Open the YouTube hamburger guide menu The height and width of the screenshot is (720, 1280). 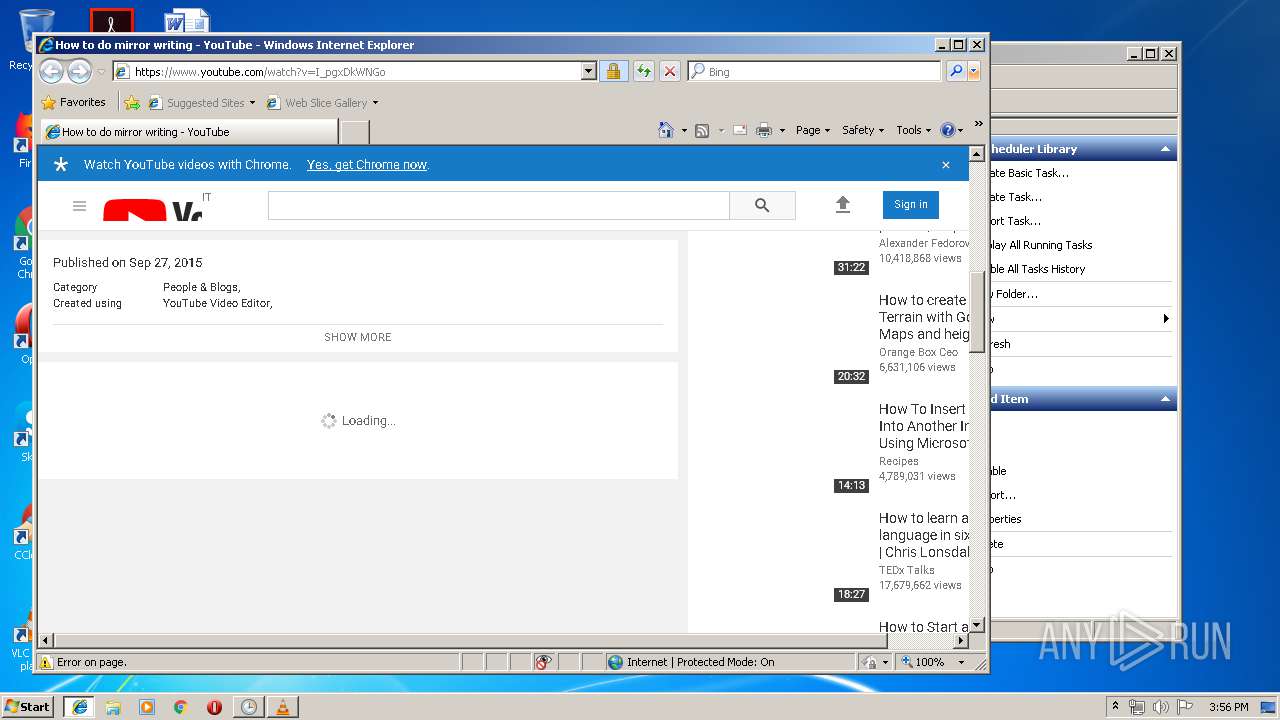[x=80, y=206]
